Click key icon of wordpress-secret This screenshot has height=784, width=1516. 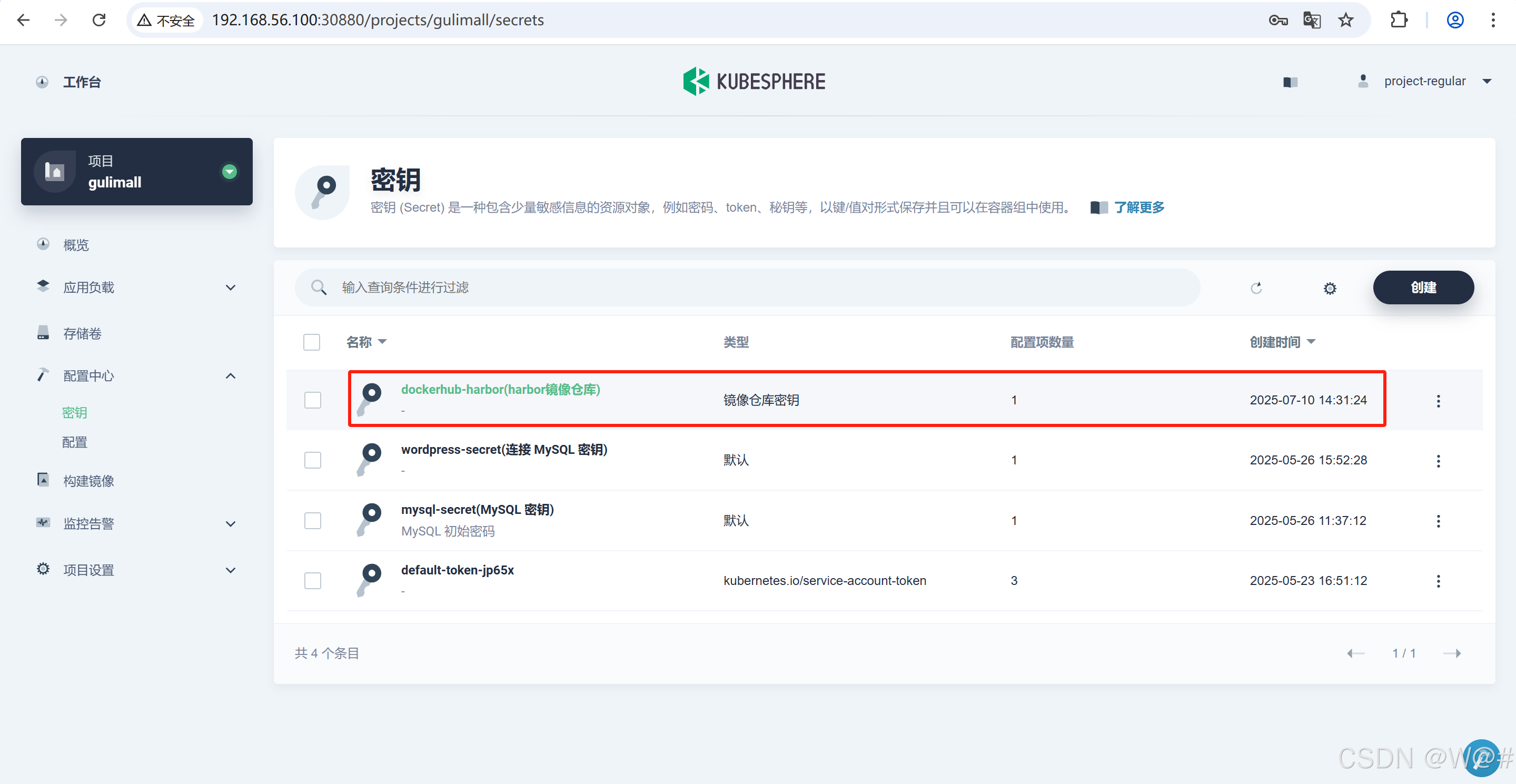point(369,460)
